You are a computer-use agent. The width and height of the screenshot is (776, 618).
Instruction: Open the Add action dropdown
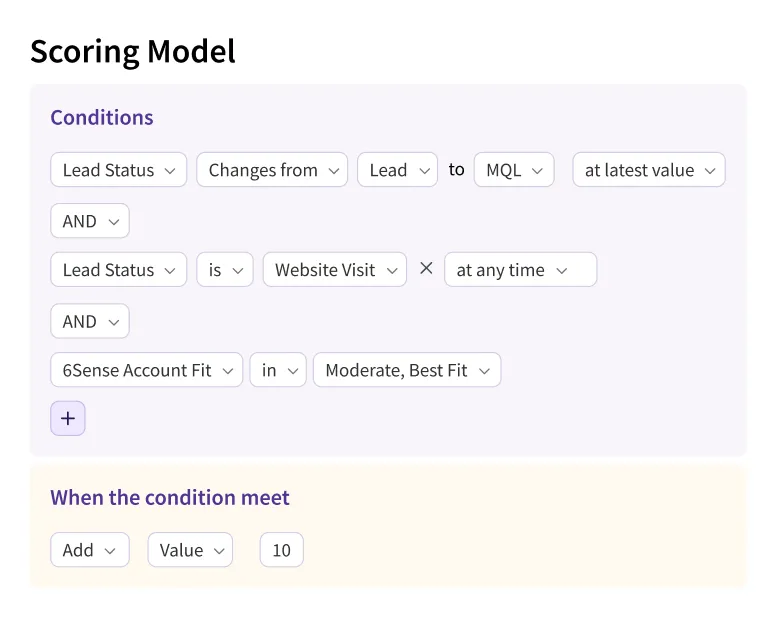(x=90, y=550)
